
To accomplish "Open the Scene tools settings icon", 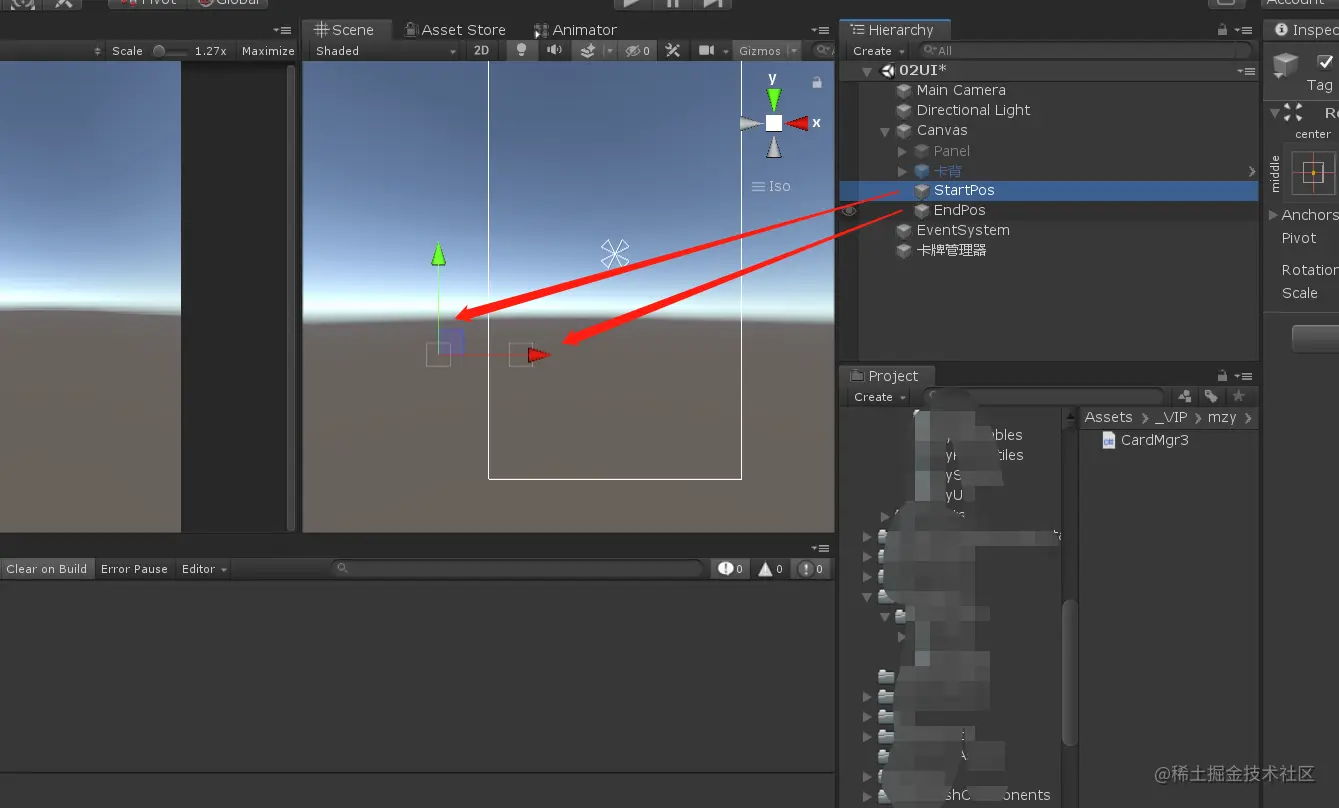I will click(673, 51).
